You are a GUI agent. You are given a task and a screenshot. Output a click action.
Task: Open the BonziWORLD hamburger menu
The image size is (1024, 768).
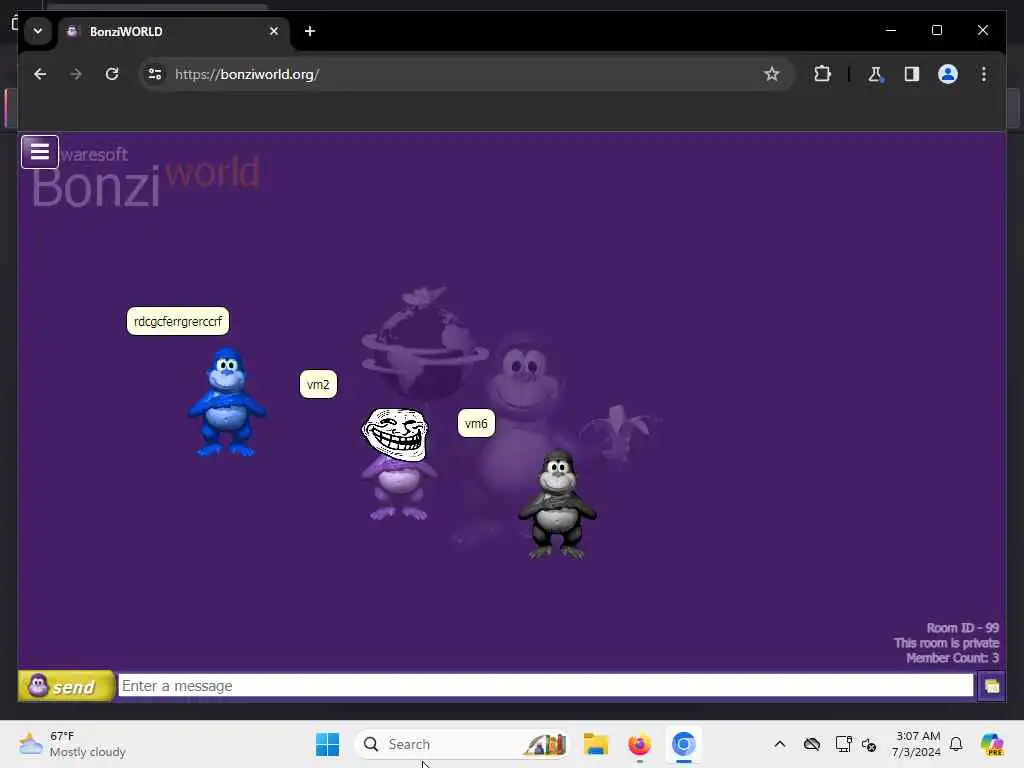click(40, 152)
